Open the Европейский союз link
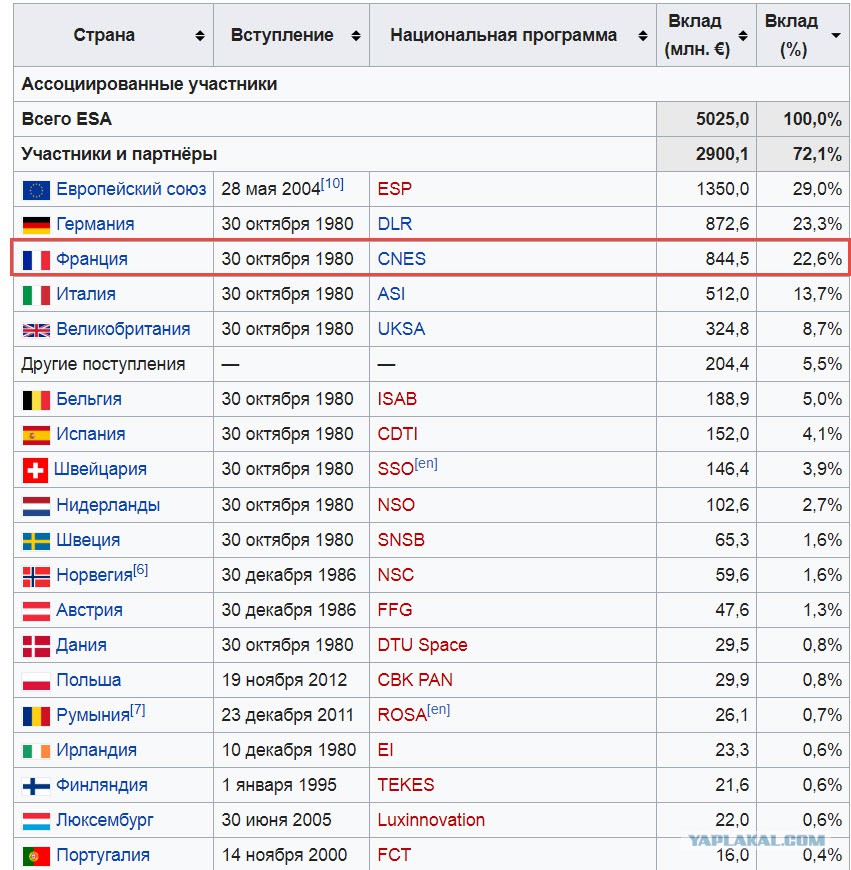The image size is (851, 870). [131, 189]
